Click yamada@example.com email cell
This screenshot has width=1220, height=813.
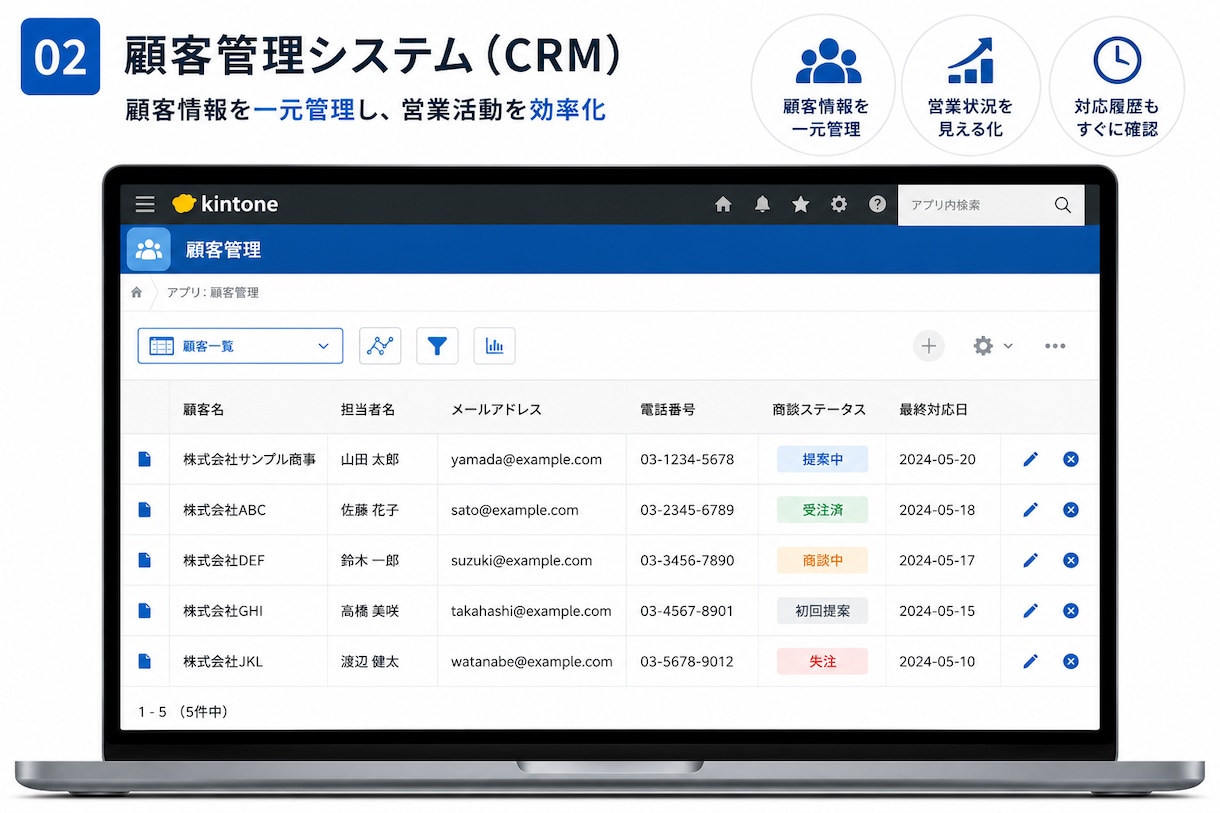click(x=527, y=459)
